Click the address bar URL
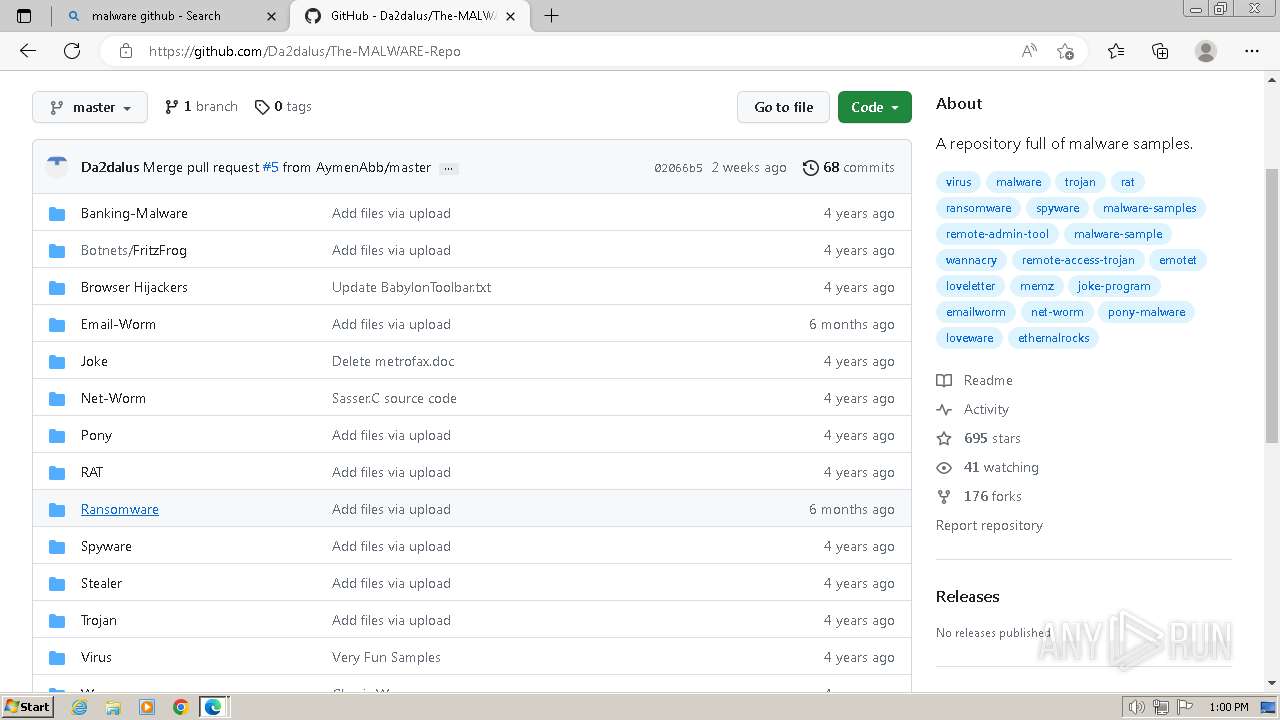 (x=305, y=51)
